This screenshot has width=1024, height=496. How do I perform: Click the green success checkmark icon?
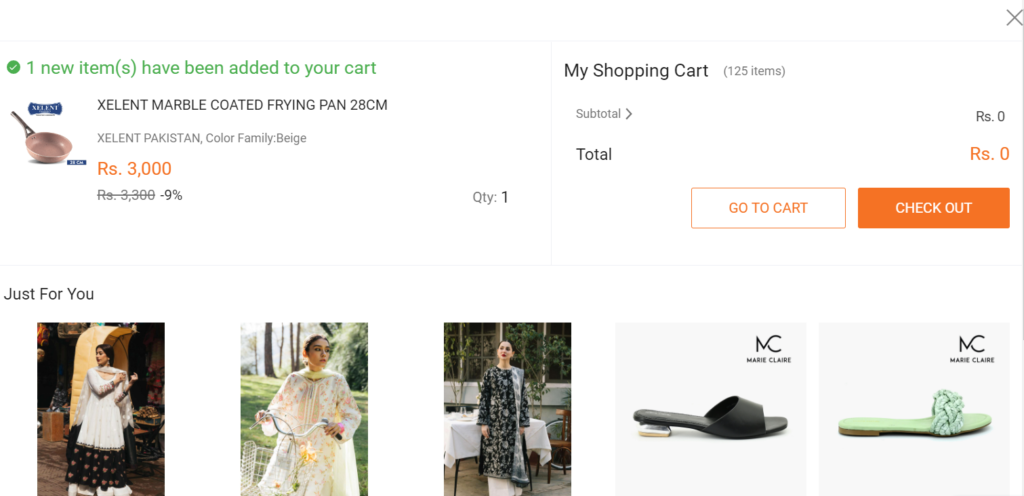[13, 67]
